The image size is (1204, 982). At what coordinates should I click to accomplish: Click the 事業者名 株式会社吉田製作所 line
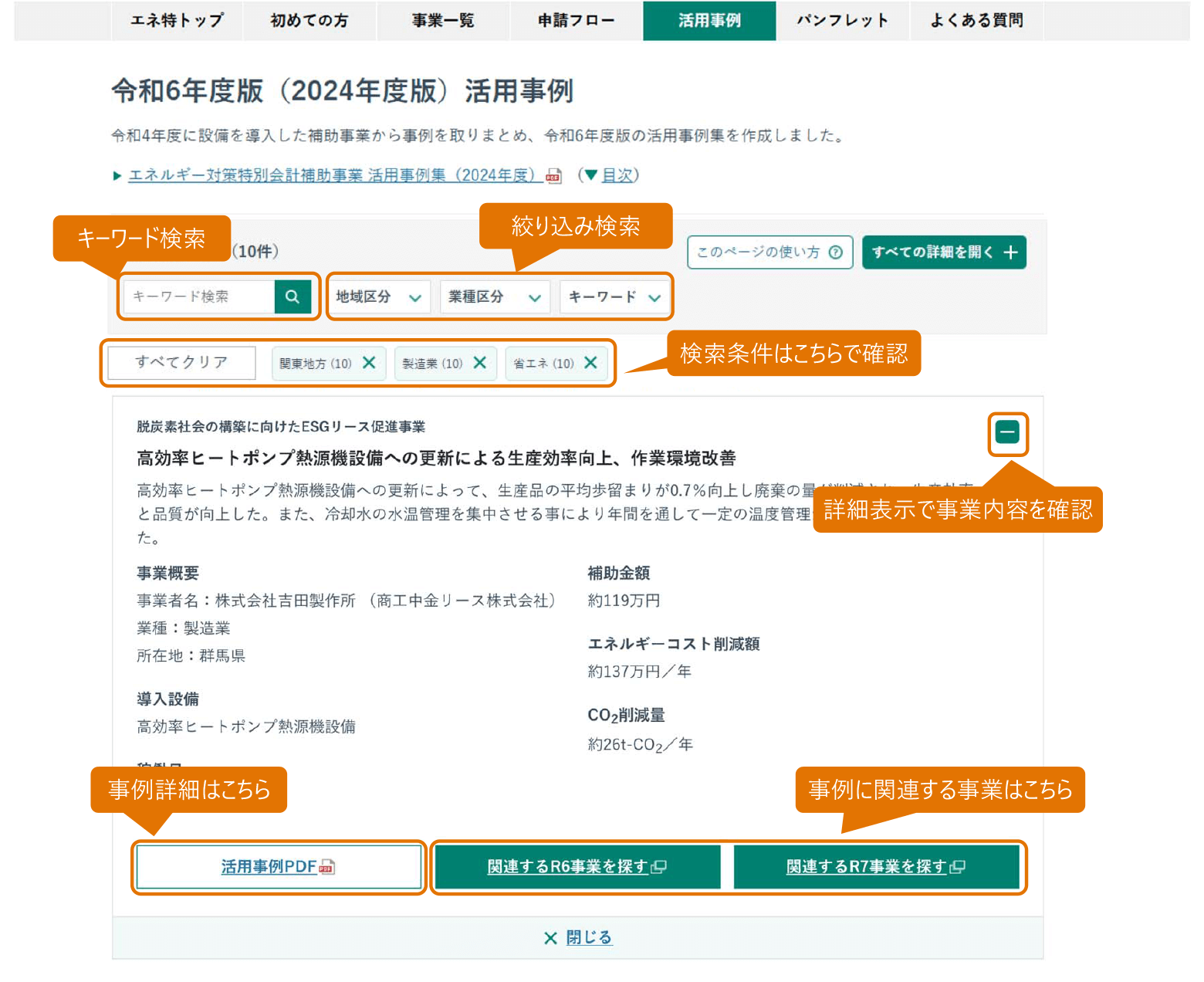tap(347, 601)
